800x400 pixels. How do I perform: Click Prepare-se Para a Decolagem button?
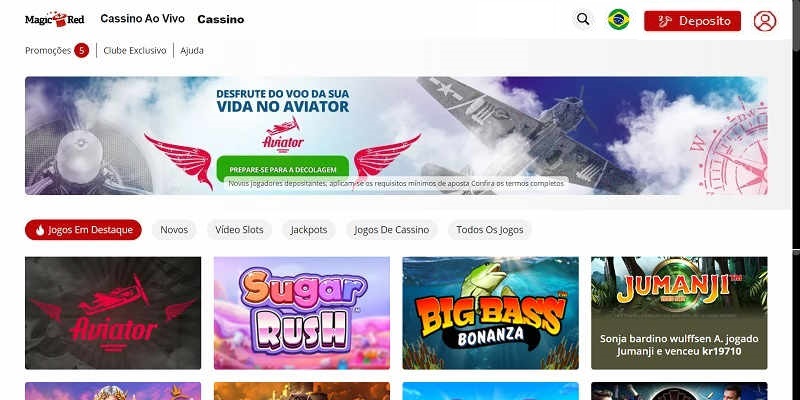pyautogui.click(x=283, y=169)
